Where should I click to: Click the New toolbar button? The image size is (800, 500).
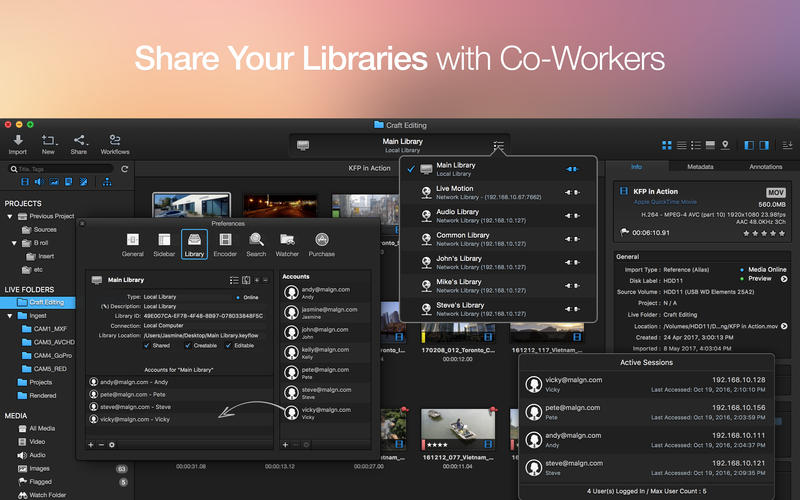(x=48, y=144)
